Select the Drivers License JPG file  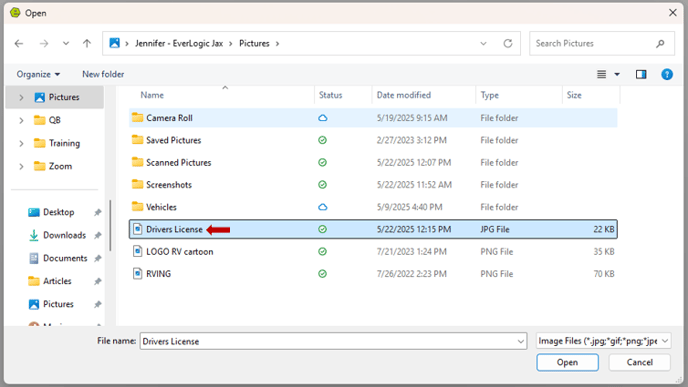373,229
